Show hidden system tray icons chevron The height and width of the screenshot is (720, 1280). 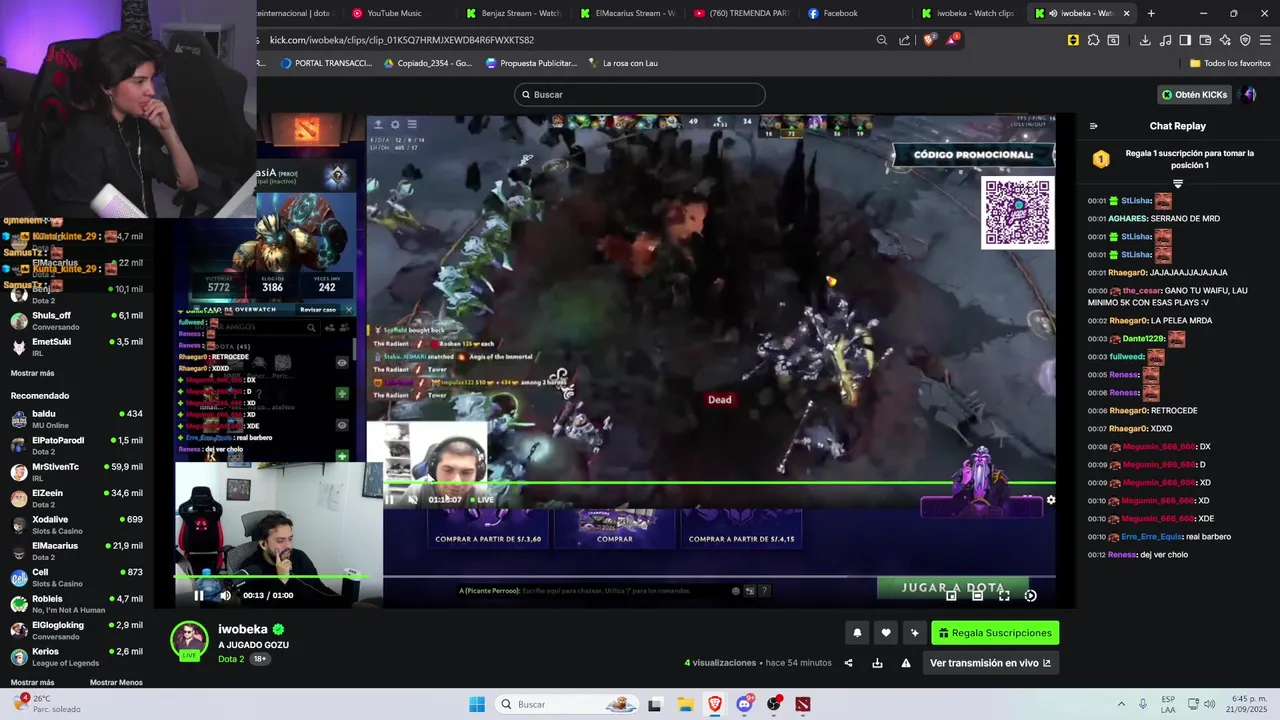1121,704
